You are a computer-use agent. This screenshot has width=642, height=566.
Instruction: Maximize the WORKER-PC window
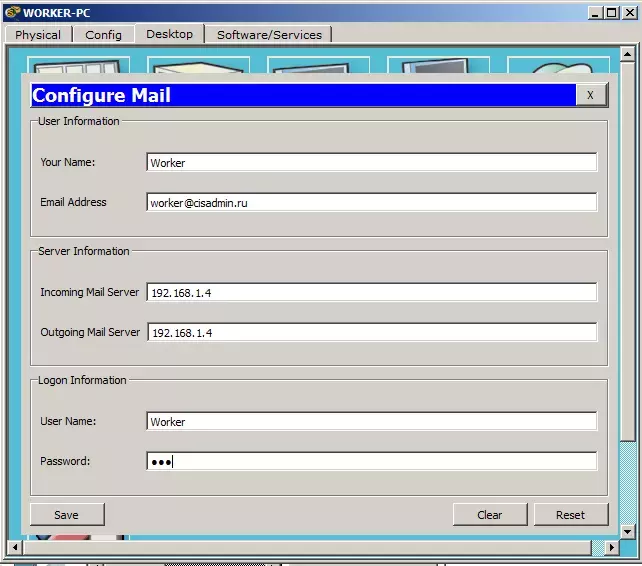click(x=612, y=13)
